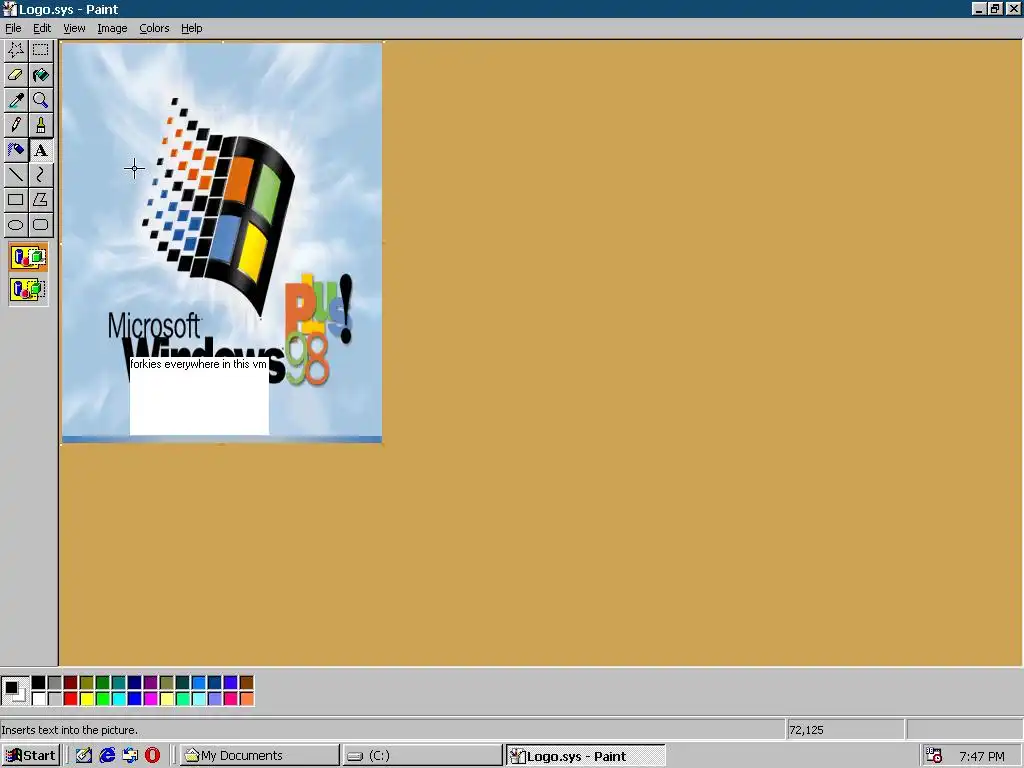Launch Internet Explorer from quick launch
Image resolution: width=1024 pixels, height=768 pixels.
107,756
